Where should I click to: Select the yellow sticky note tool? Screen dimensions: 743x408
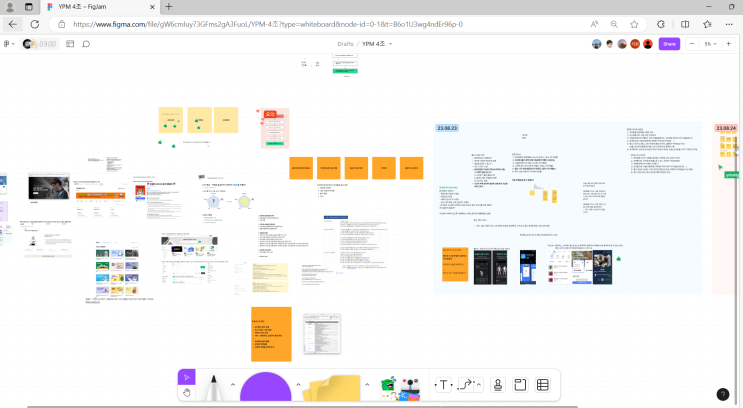click(x=332, y=388)
